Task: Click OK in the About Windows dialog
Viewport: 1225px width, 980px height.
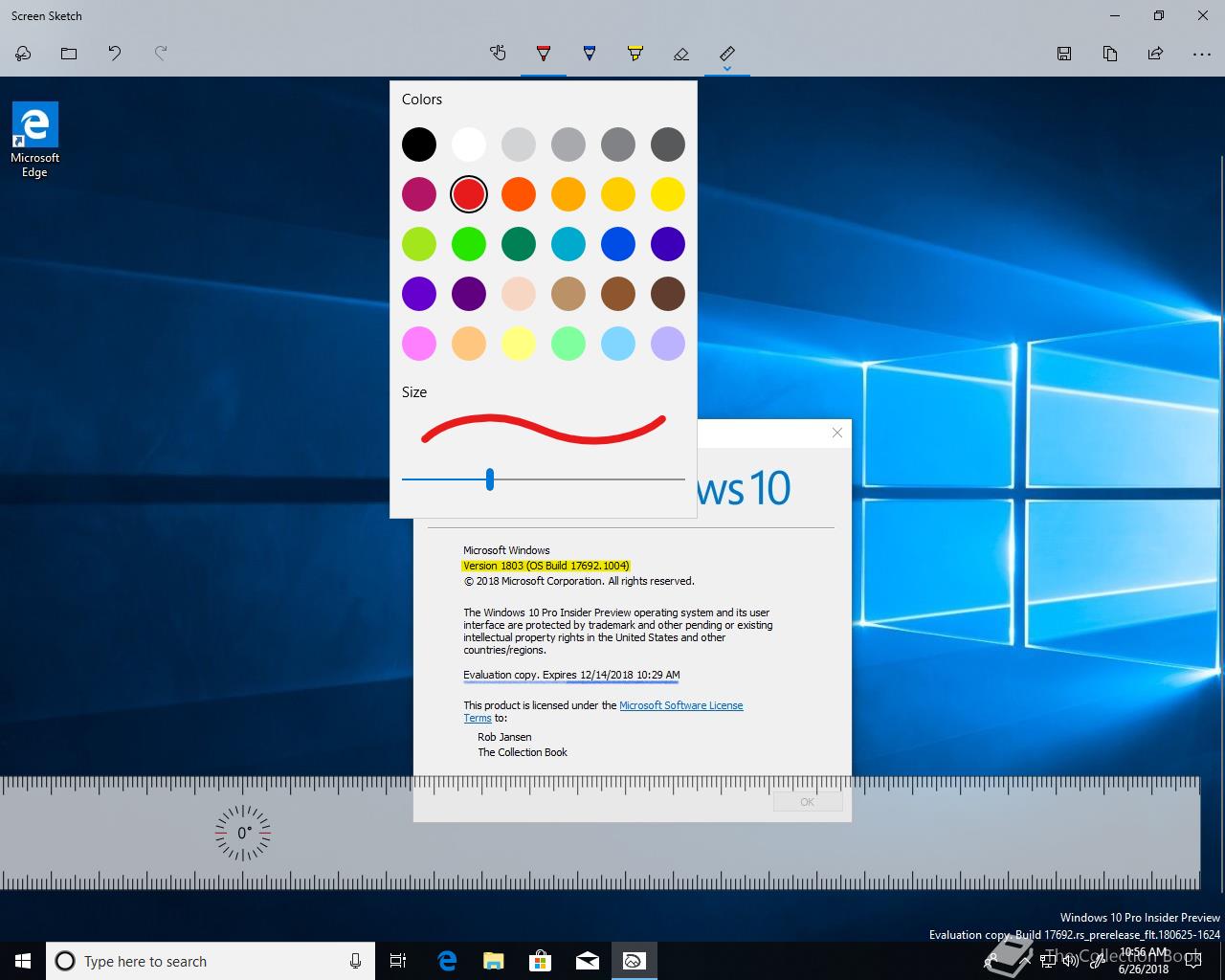Action: (x=808, y=802)
